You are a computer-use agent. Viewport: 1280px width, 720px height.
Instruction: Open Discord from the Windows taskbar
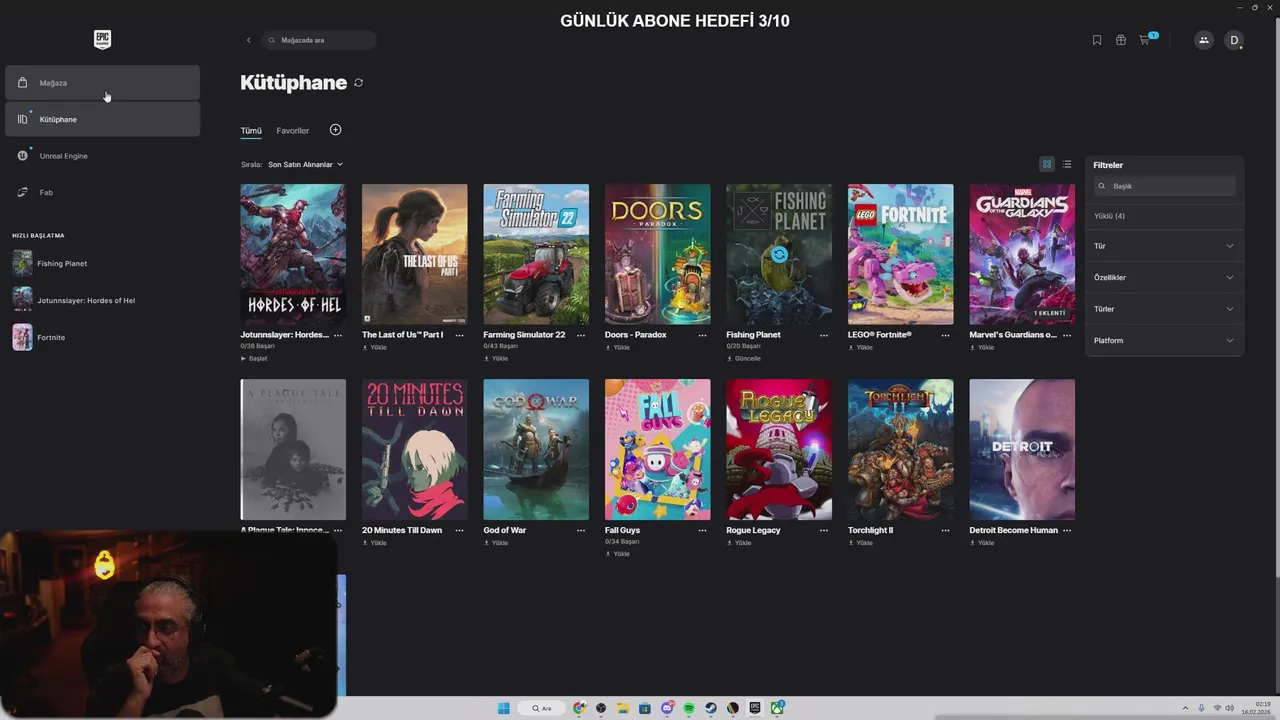coord(667,708)
